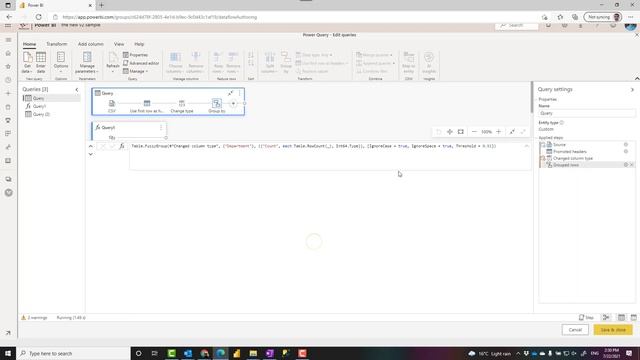Click the Group by diagram step
This screenshot has height=360, width=640.
(x=217, y=106)
